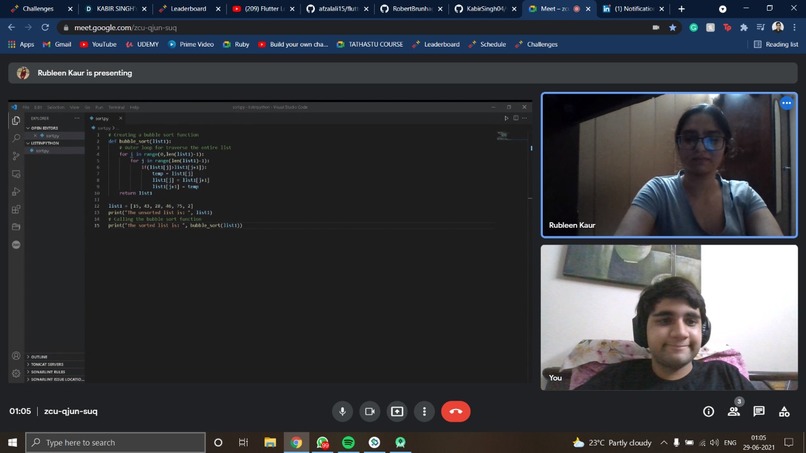The image size is (806, 453).
Task: Open the UDEMY bookmark
Action: [142, 44]
